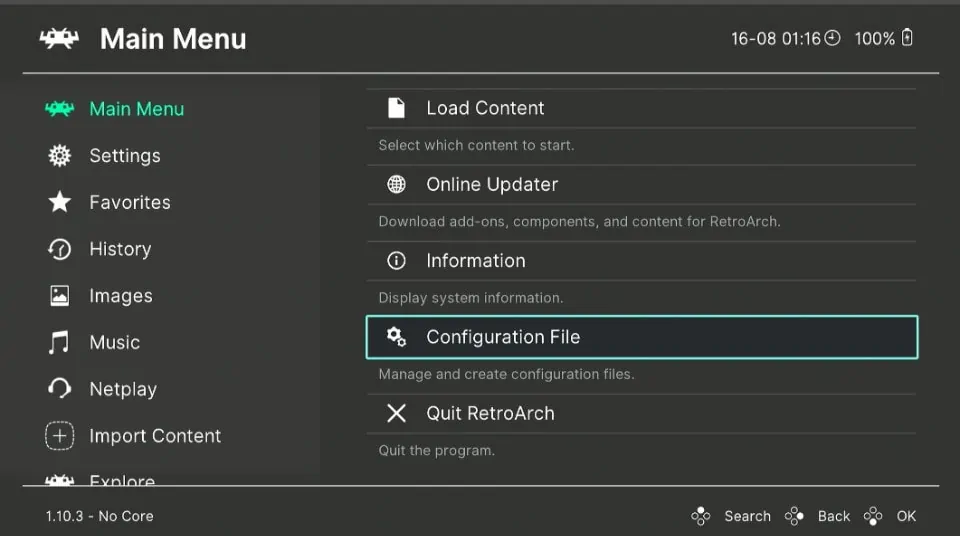960x536 pixels.
Task: Click the '1.10.3 - No Core' version text
Action: (x=99, y=516)
